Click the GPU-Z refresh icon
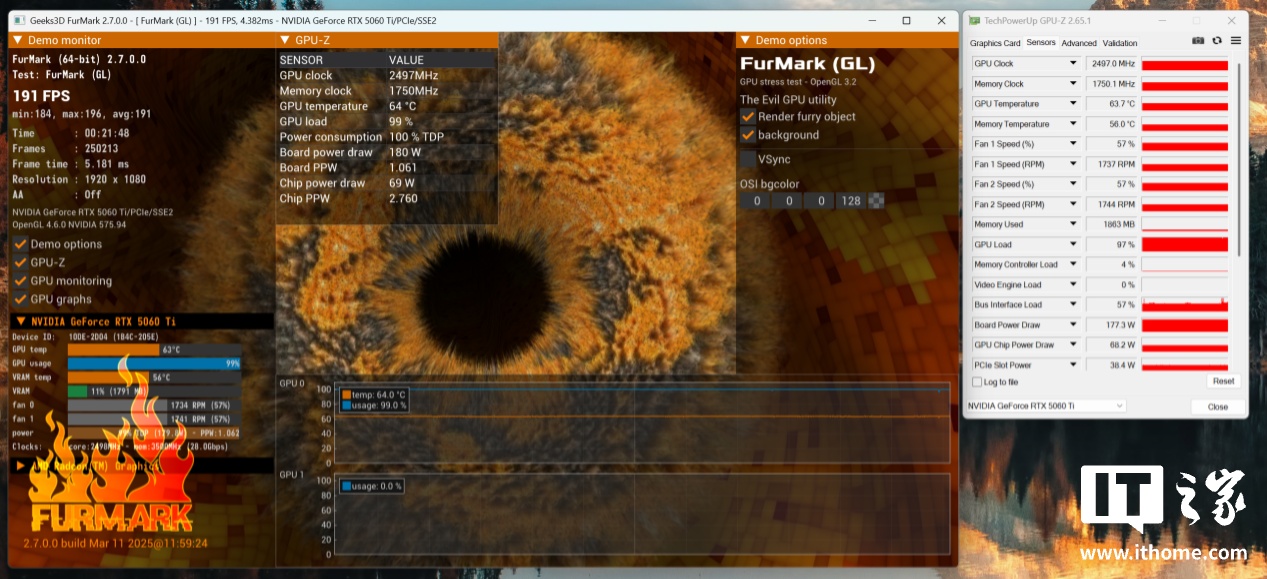 tap(1217, 41)
